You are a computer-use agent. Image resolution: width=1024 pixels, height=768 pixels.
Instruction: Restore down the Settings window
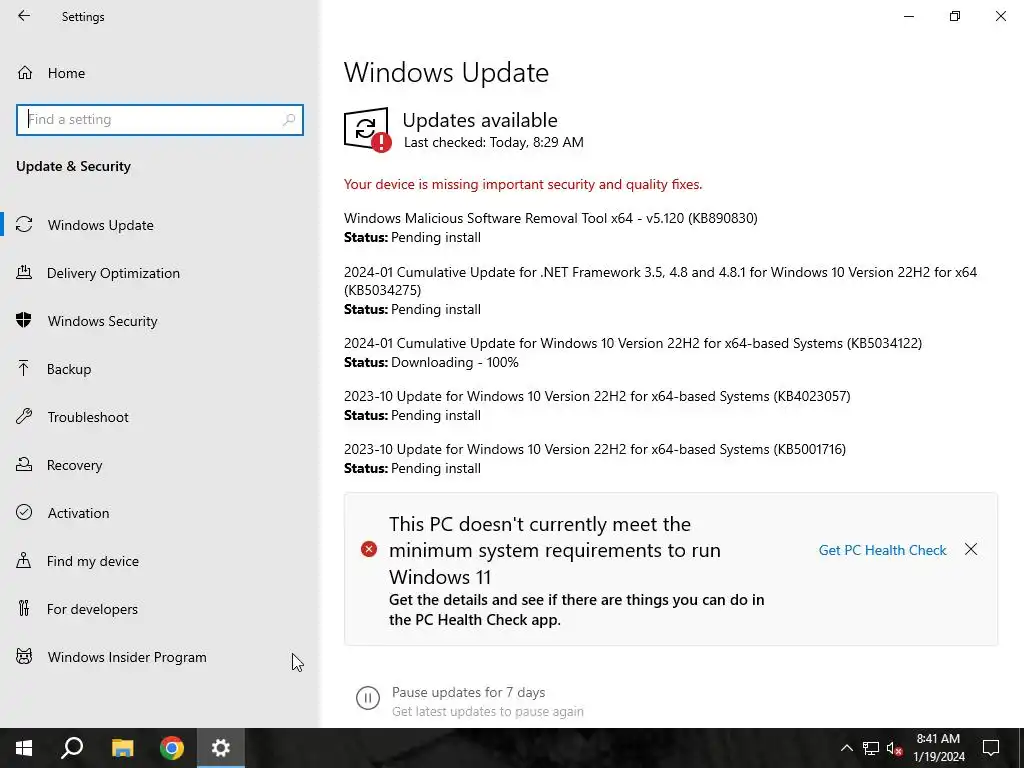coord(955,16)
